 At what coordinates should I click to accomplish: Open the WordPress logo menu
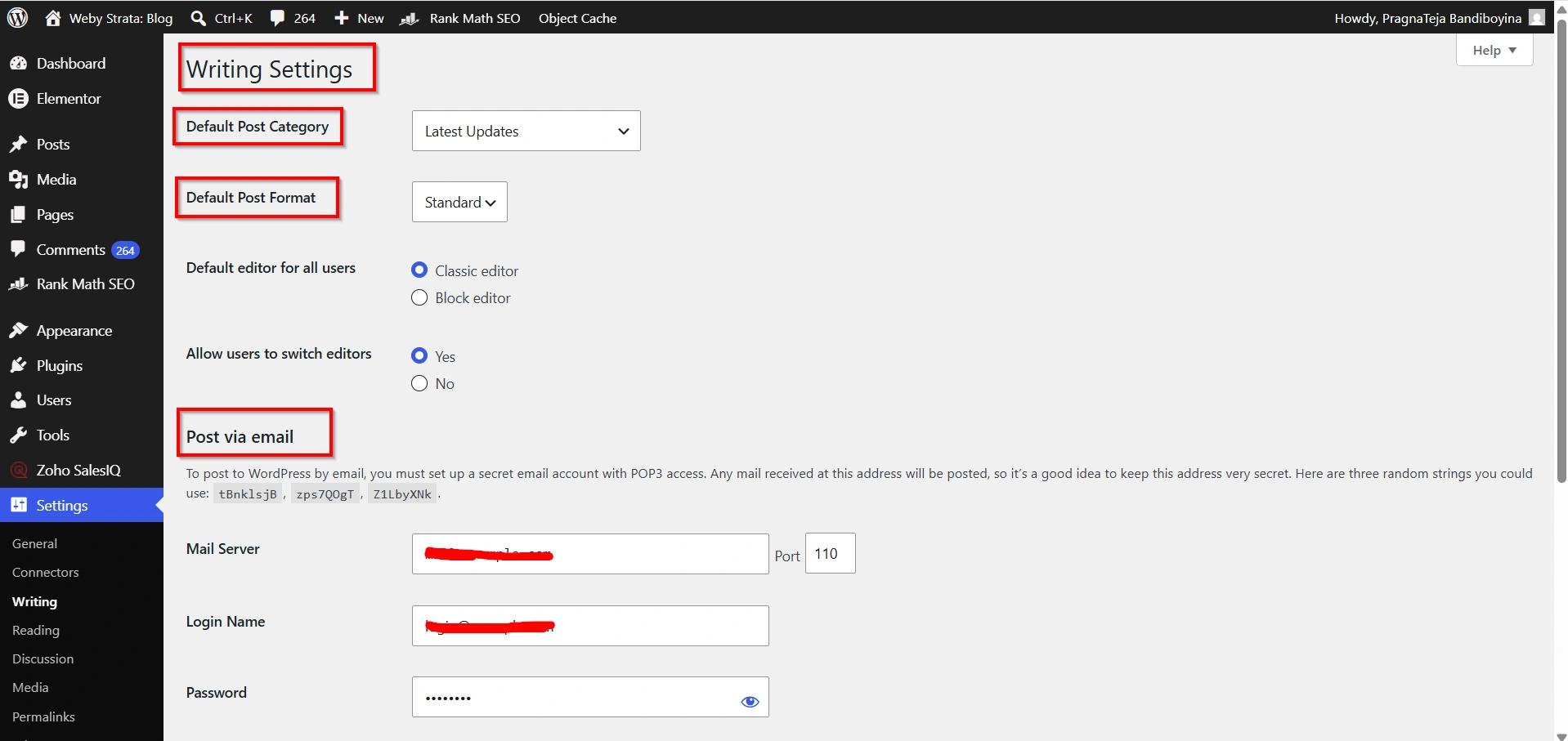[x=18, y=17]
